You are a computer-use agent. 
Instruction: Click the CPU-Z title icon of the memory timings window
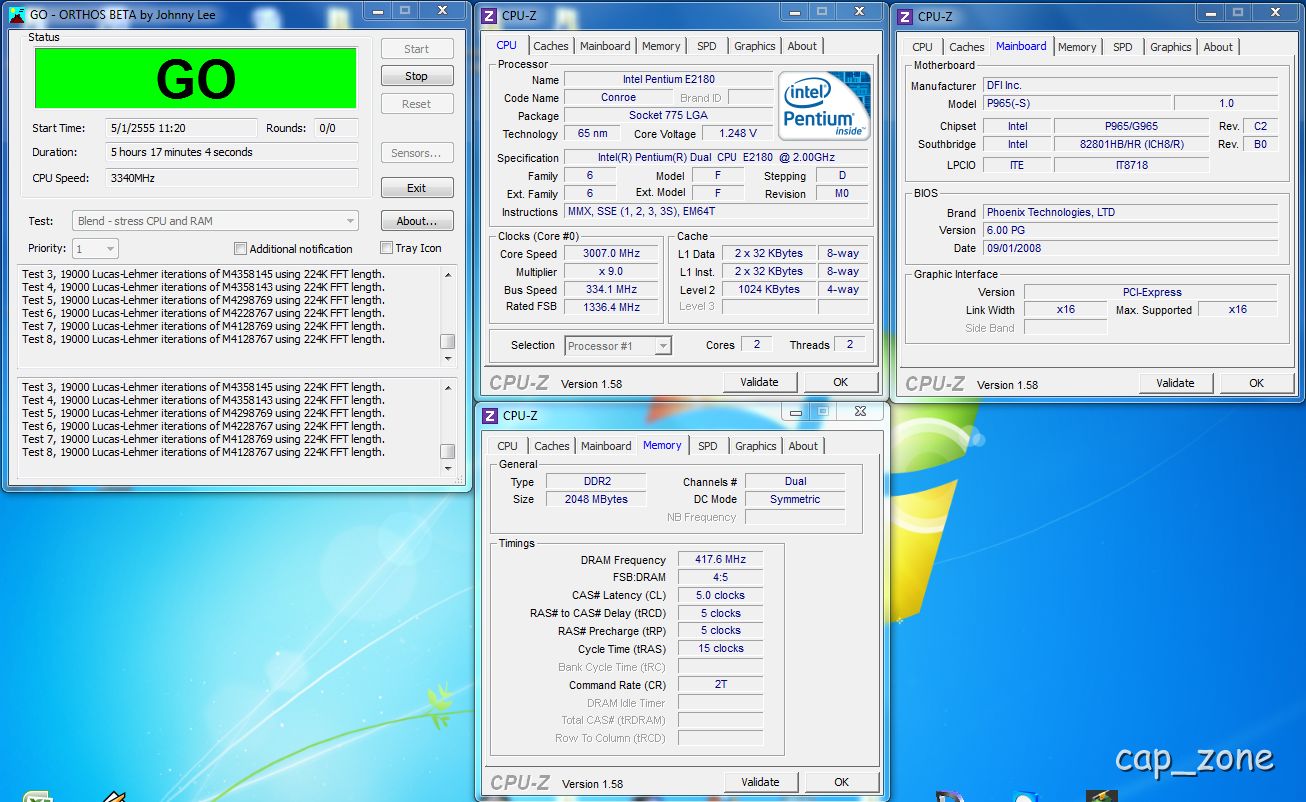coord(490,416)
